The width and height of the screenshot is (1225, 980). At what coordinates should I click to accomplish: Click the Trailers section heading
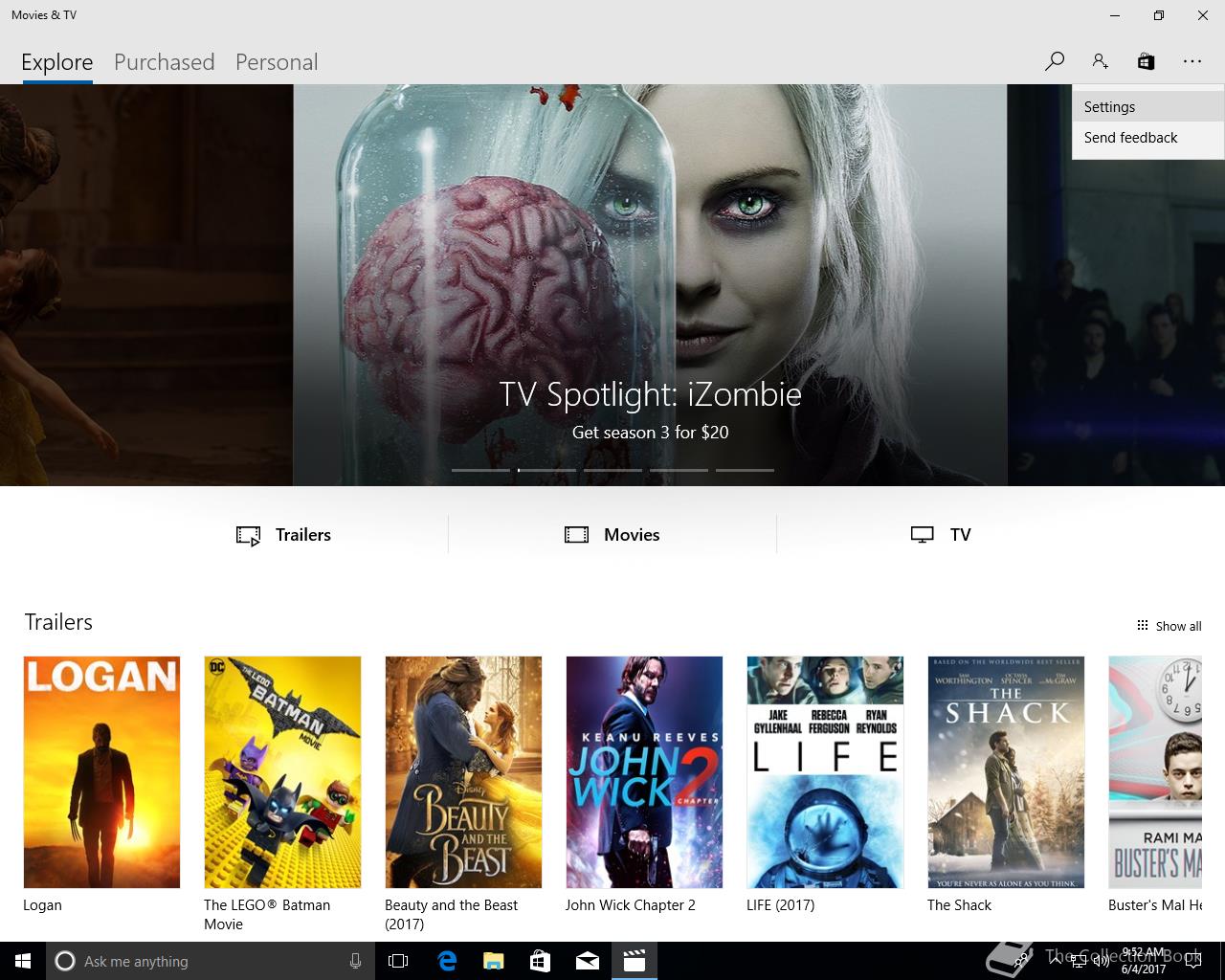click(58, 622)
